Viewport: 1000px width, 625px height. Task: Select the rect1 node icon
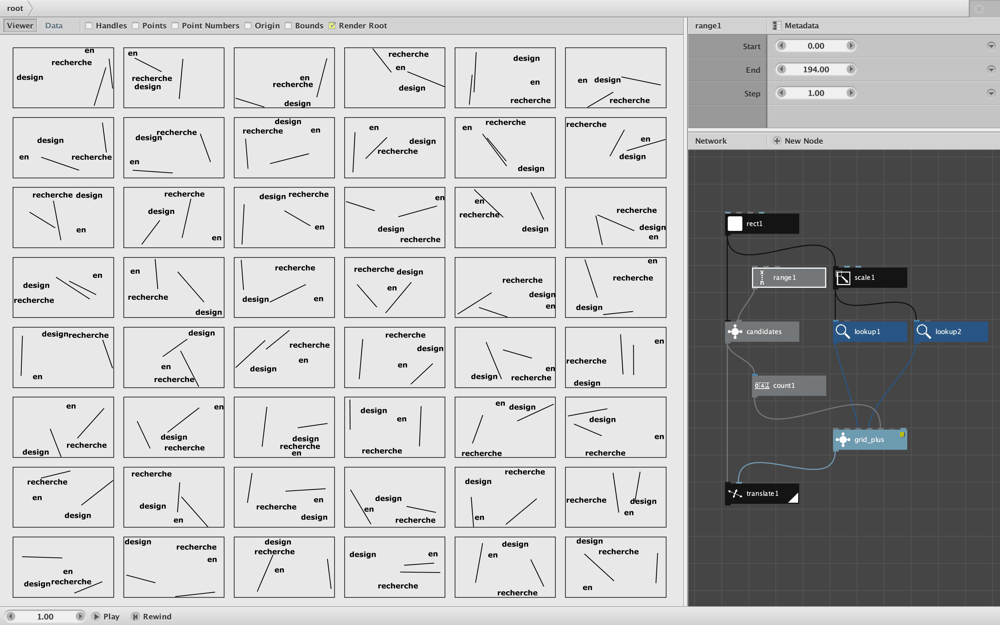pyautogui.click(x=735, y=223)
